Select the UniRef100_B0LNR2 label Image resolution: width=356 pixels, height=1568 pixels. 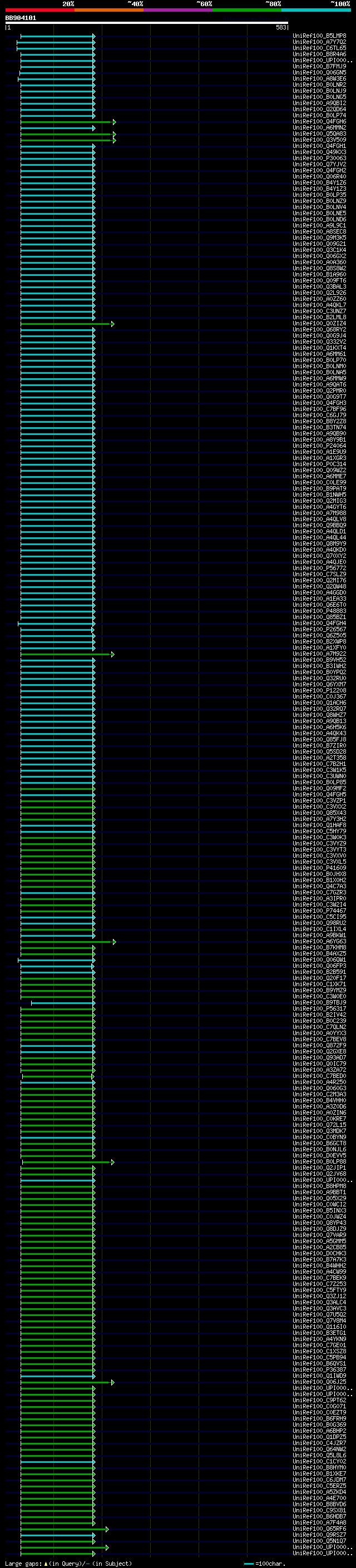click(319, 85)
